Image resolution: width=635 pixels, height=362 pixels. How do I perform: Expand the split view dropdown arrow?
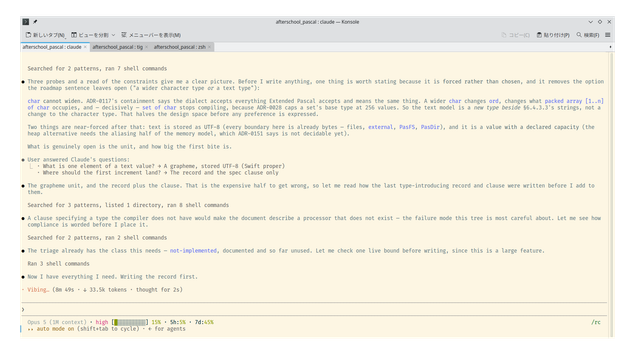click(113, 35)
